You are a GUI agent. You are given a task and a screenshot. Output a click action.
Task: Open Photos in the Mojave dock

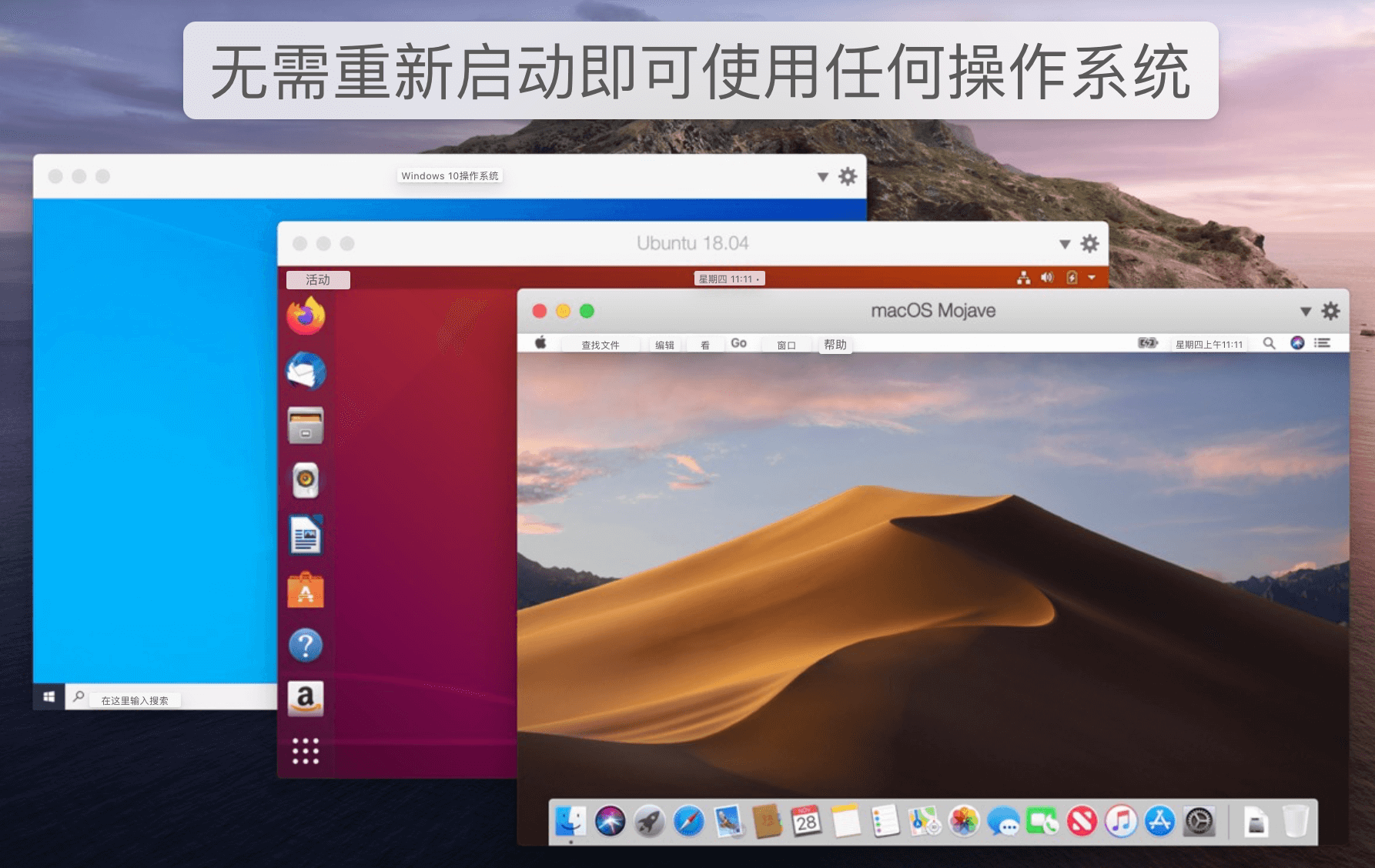click(964, 822)
